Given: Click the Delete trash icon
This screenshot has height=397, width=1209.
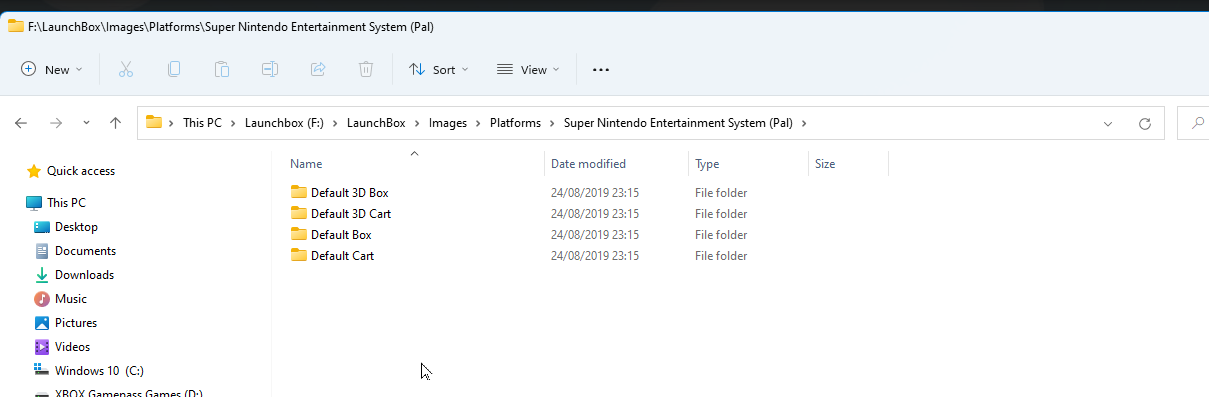Looking at the screenshot, I should point(366,69).
